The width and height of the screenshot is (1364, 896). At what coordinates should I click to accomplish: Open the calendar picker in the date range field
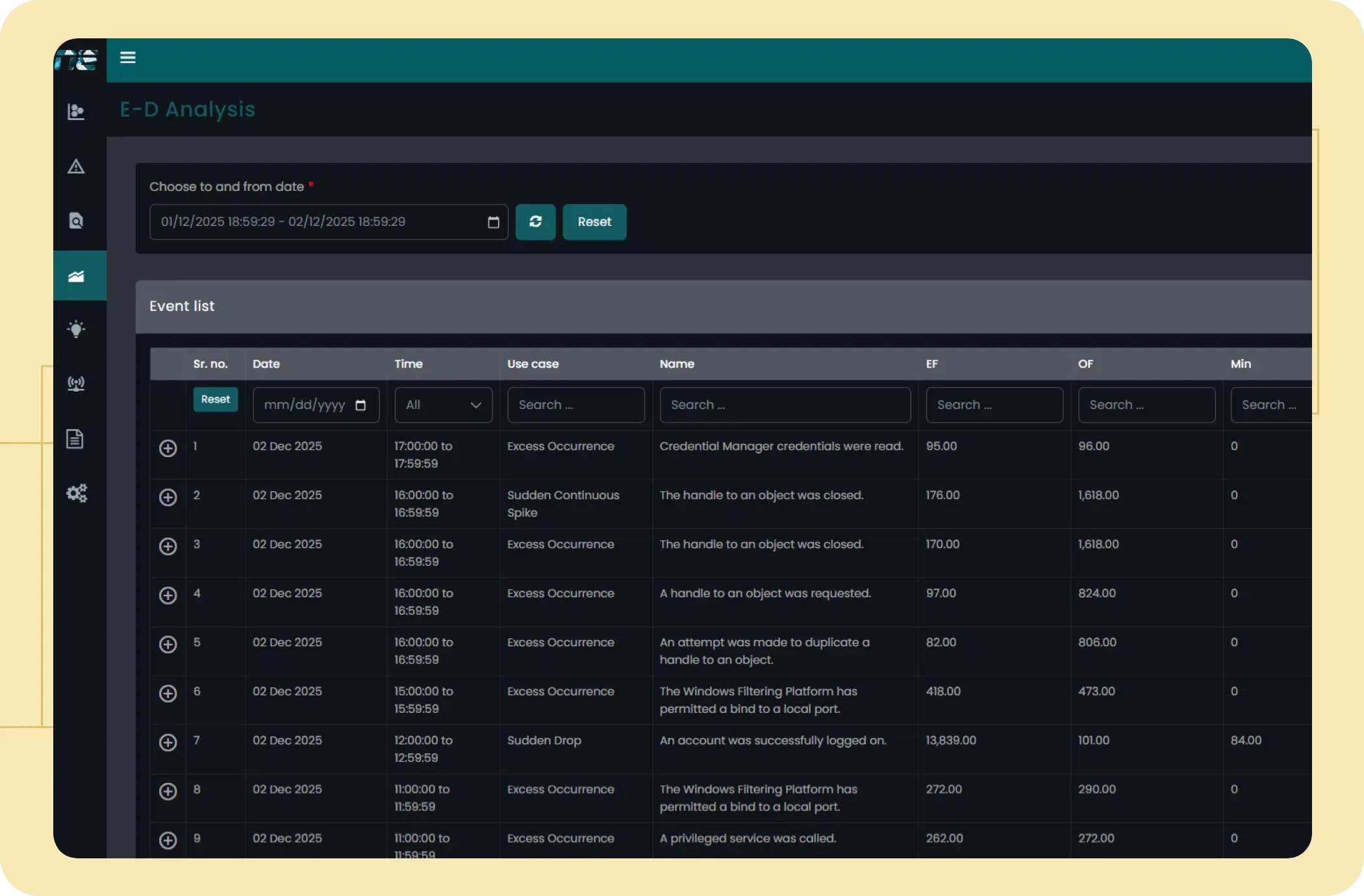(x=494, y=223)
